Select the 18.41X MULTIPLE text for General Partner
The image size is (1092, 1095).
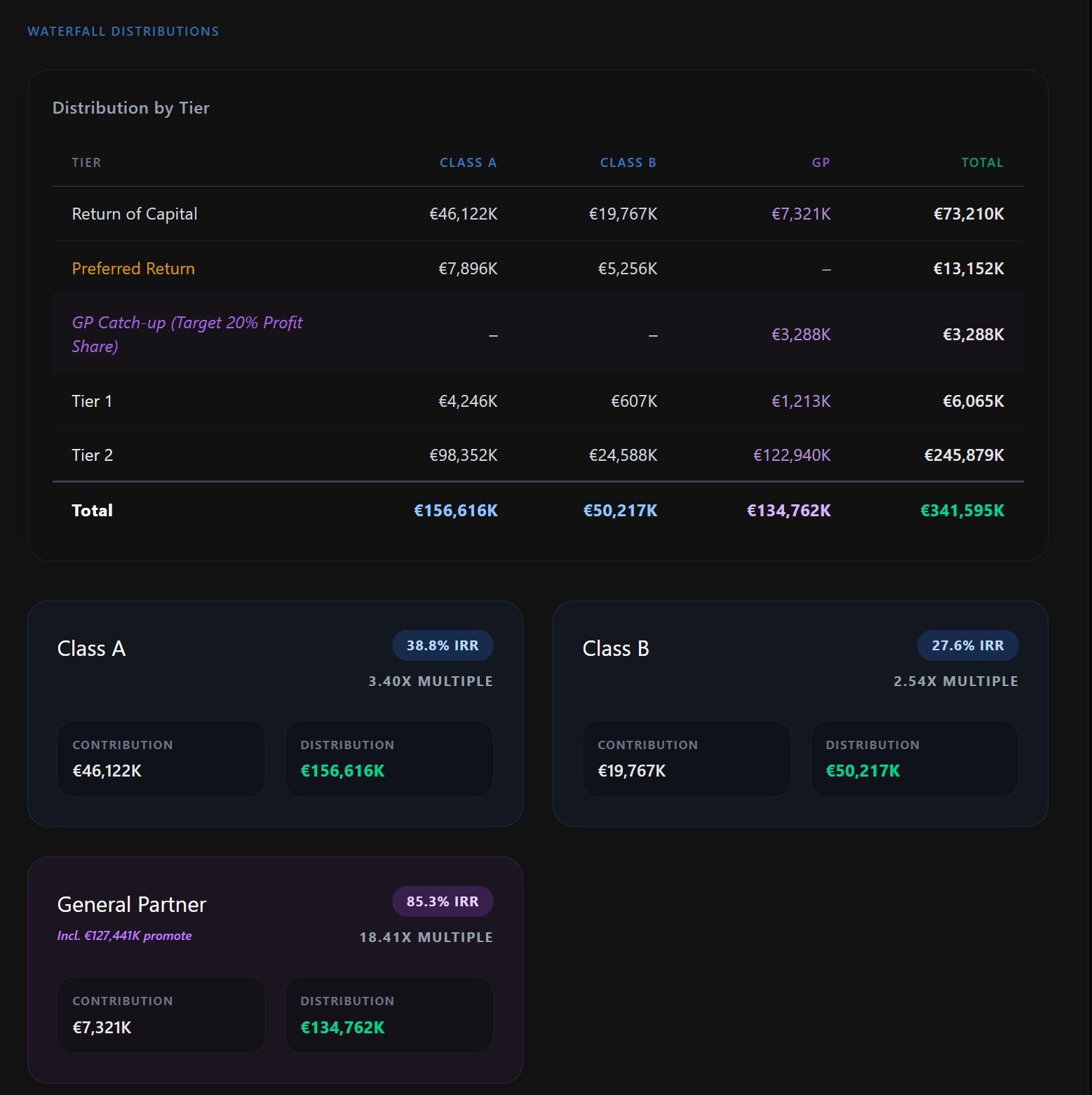426,936
